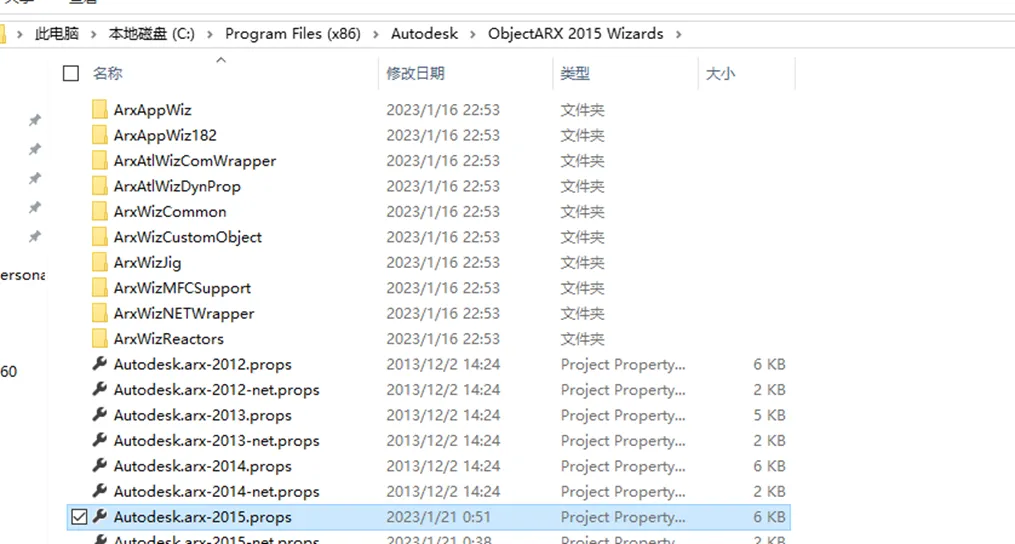This screenshot has height=544, width=1015.
Task: Select file name Autodesk.arx-2014-net.props
Action: point(216,491)
